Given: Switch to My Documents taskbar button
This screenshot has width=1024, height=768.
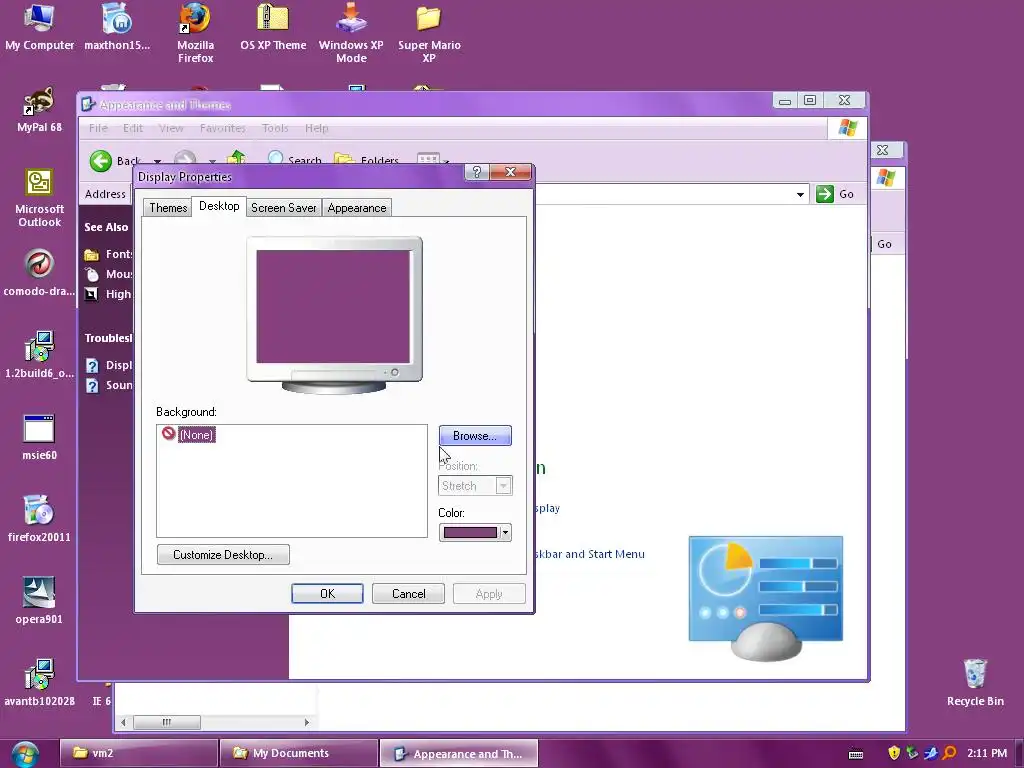Looking at the screenshot, I should click(x=299, y=753).
